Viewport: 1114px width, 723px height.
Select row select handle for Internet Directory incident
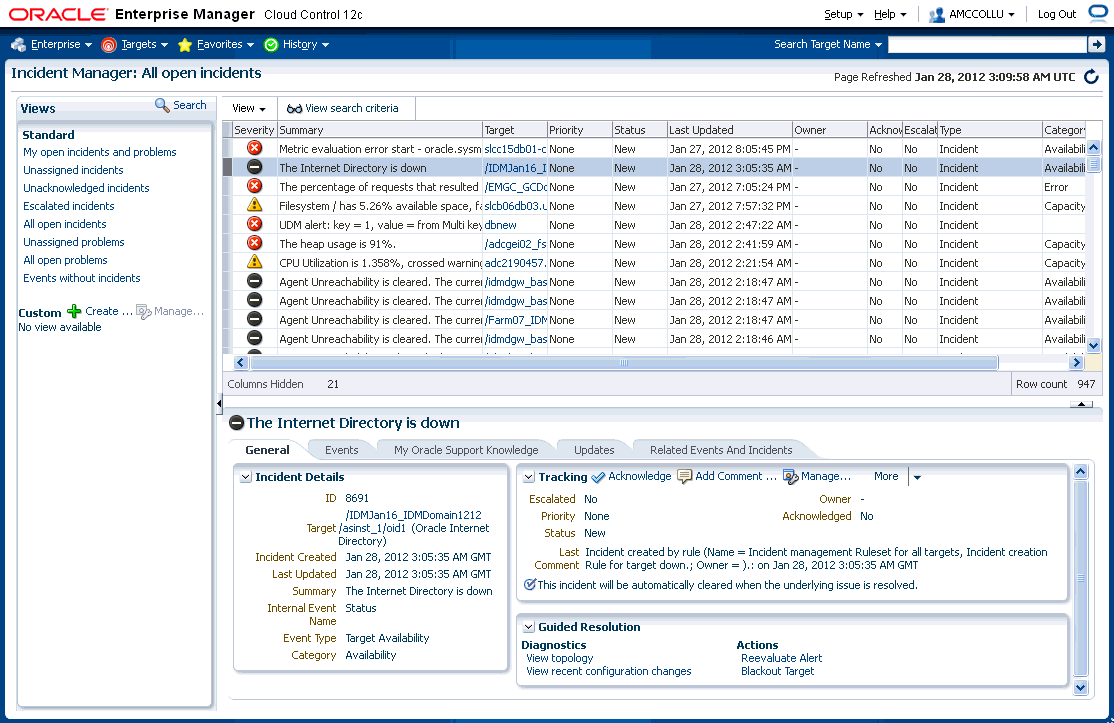[x=227, y=168]
